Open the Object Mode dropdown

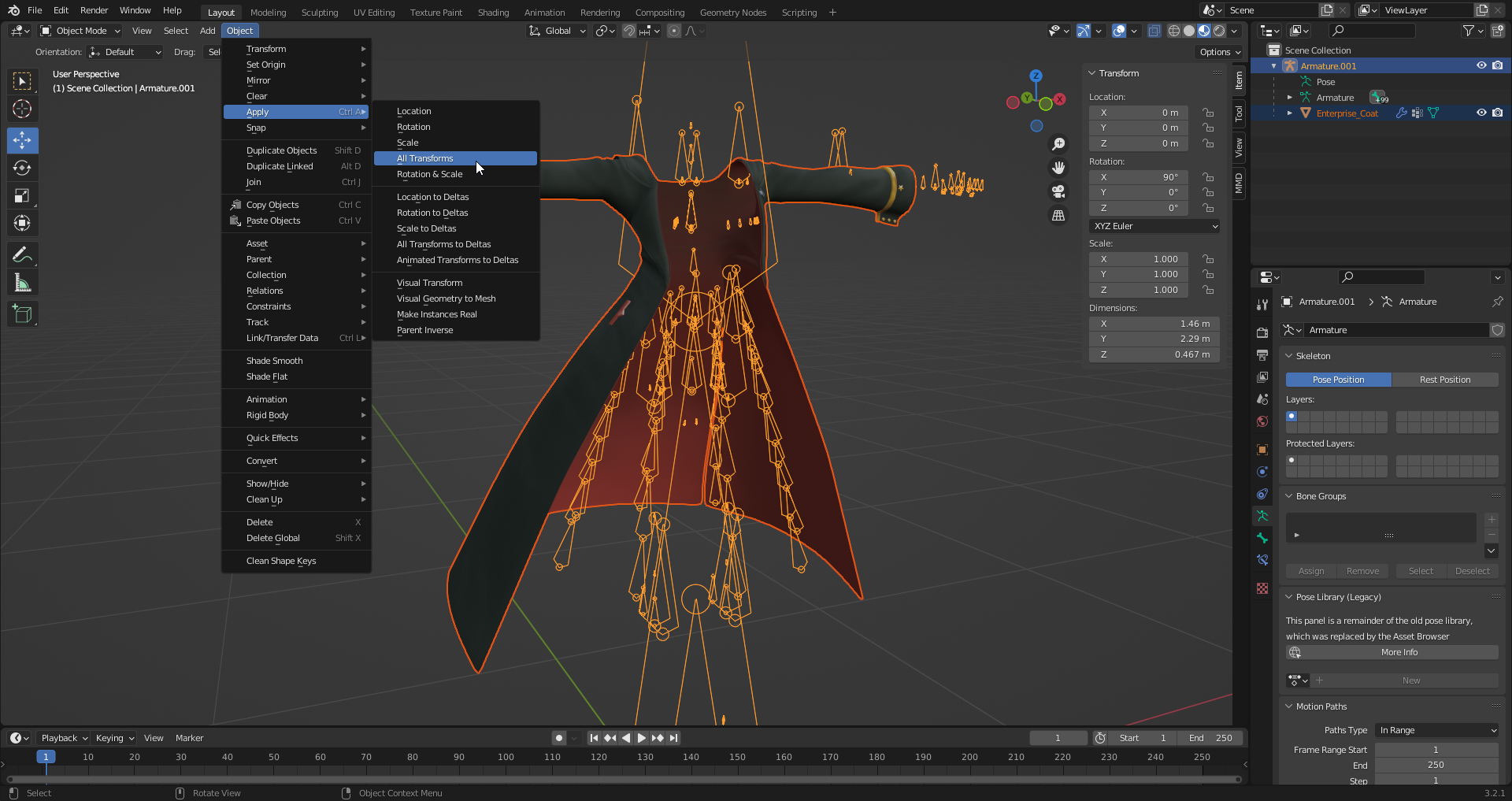(x=80, y=31)
